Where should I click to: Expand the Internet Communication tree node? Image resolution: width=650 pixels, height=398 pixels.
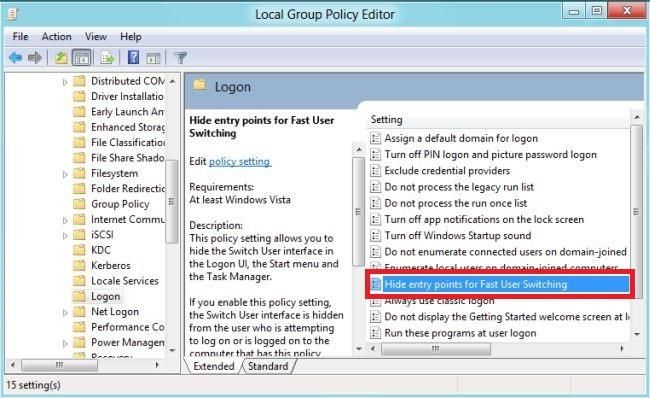pyautogui.click(x=65, y=220)
